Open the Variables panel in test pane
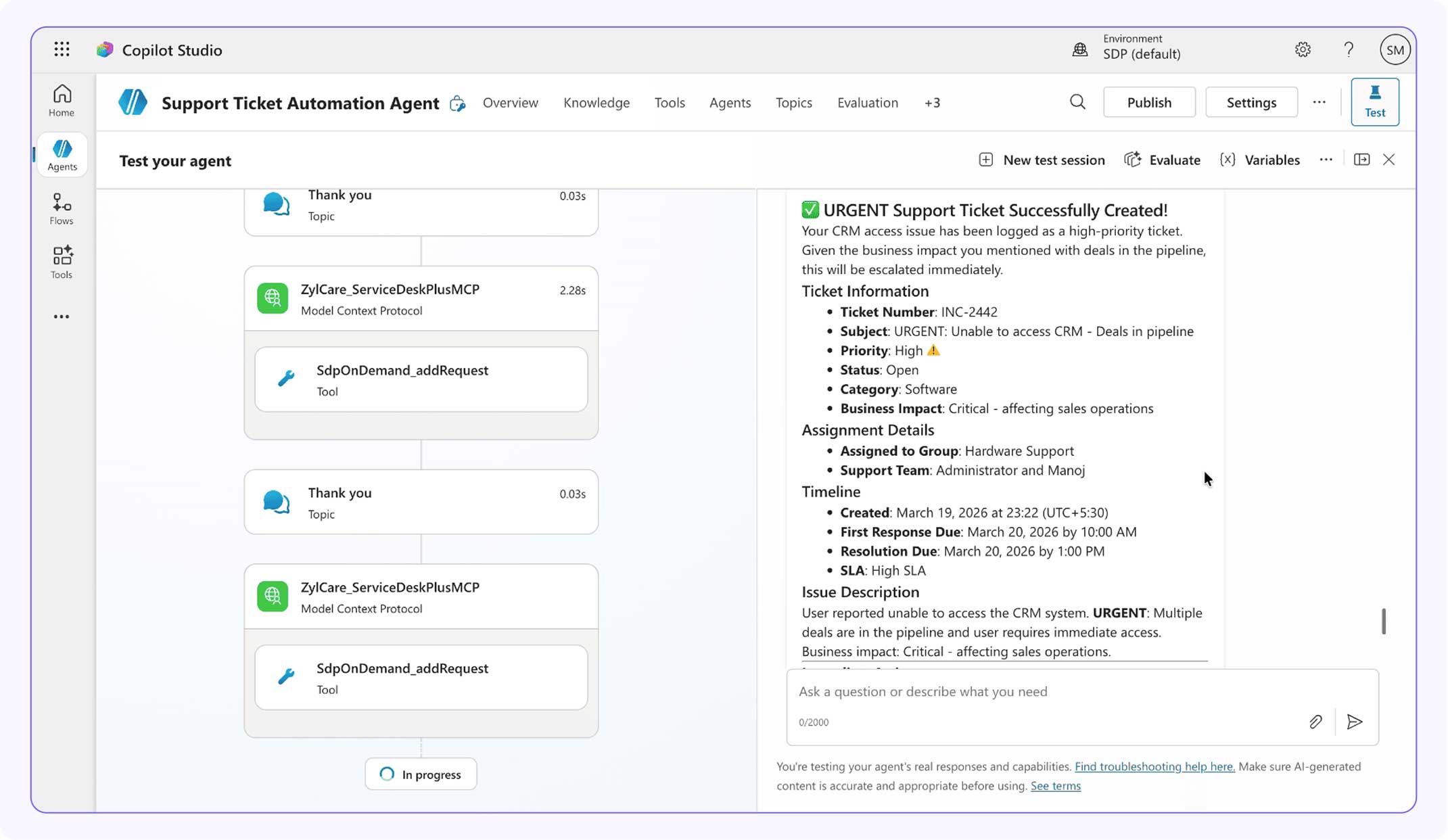The height and width of the screenshot is (840, 1448). click(x=1259, y=160)
